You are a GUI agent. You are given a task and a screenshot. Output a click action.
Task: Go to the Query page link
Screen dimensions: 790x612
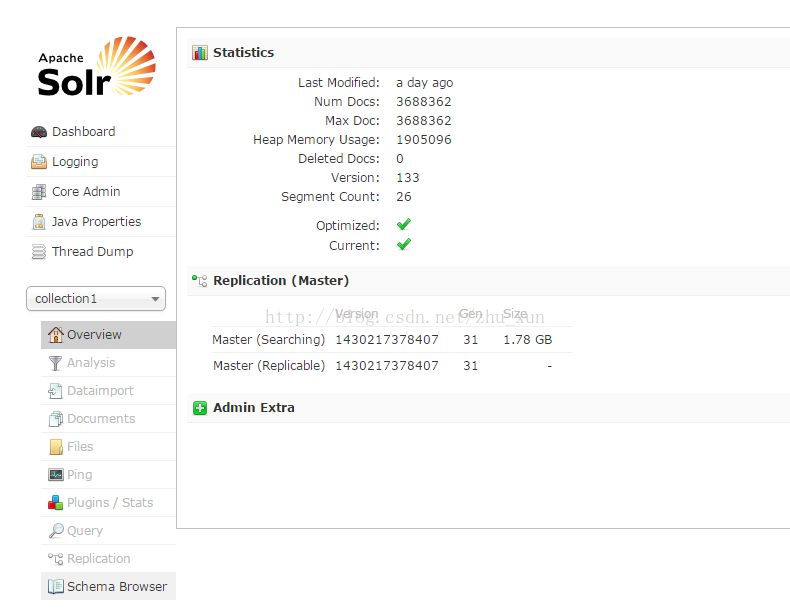(108, 531)
